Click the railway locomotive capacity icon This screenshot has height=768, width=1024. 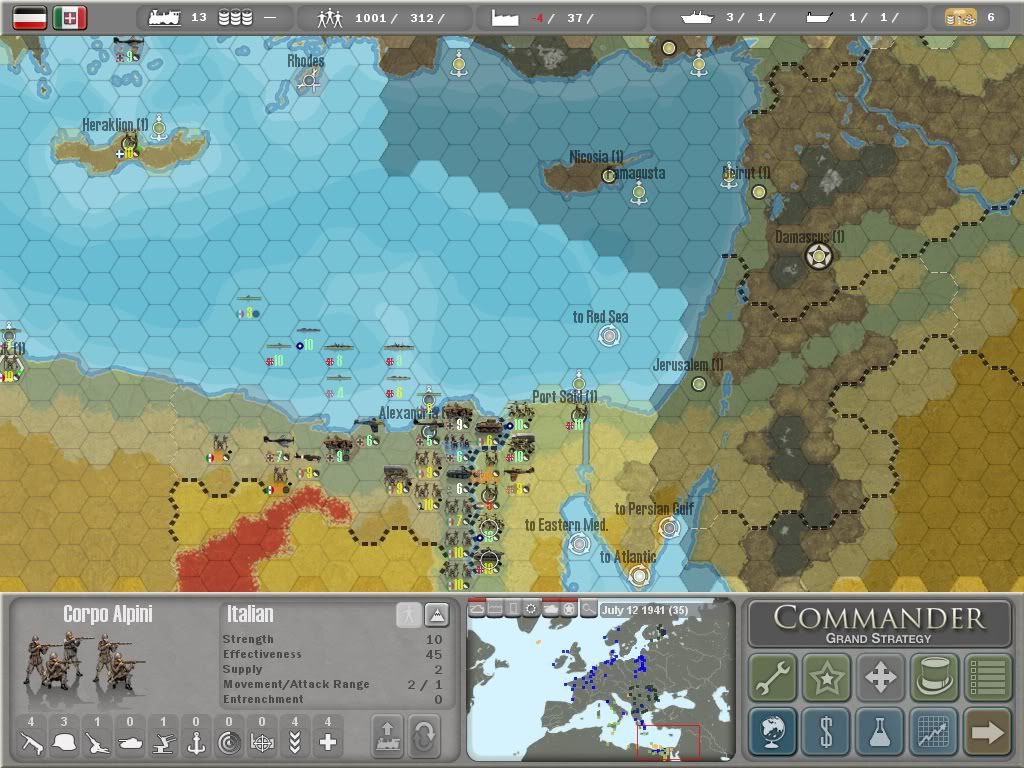165,18
